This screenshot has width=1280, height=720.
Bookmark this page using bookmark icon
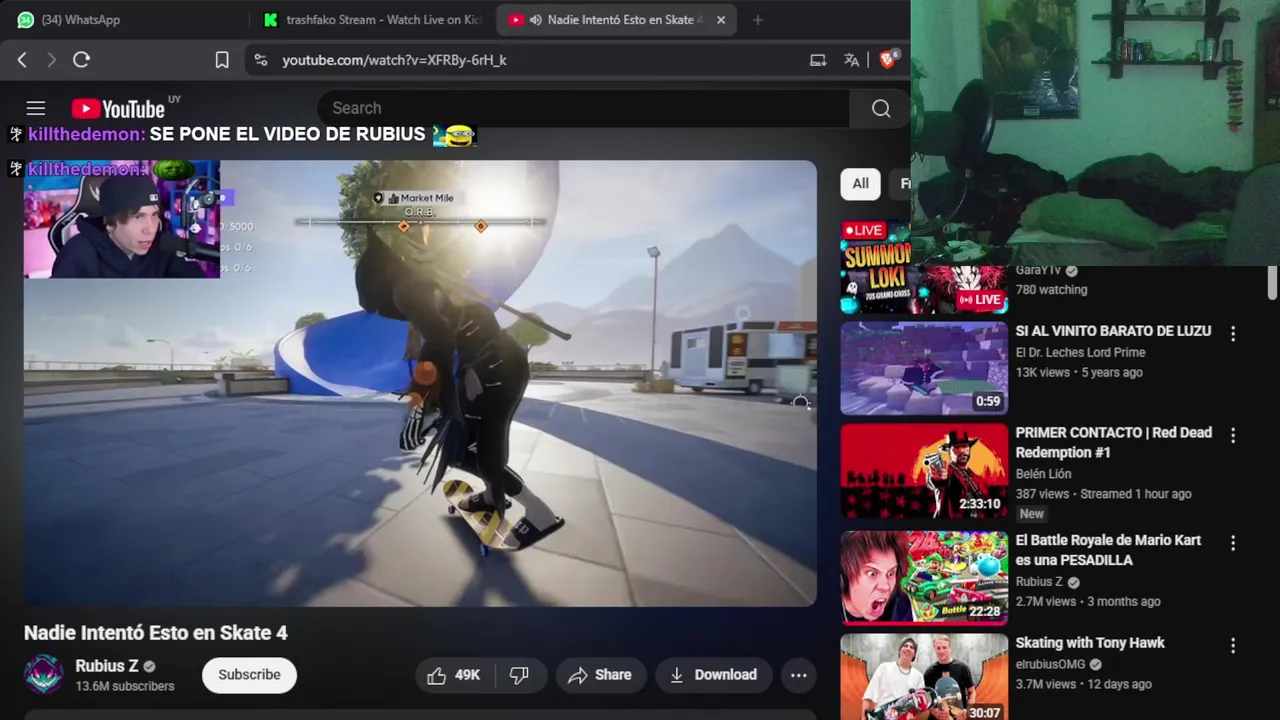pyautogui.click(x=222, y=60)
